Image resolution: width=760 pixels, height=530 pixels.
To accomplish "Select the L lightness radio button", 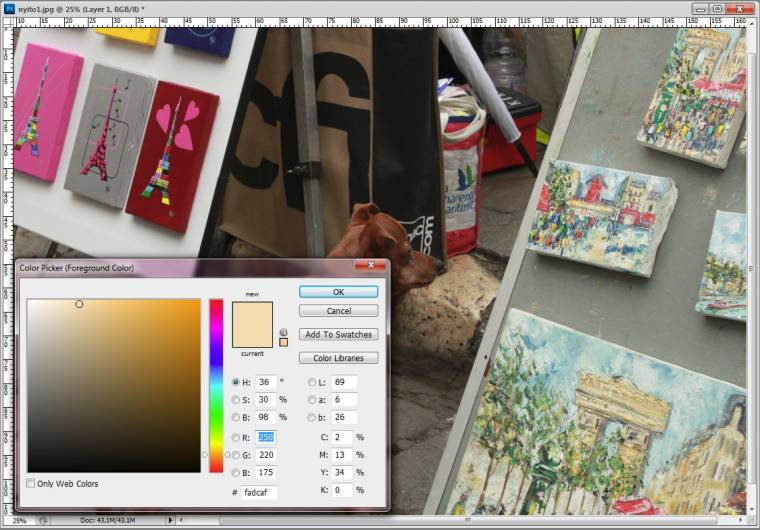I will (x=312, y=382).
